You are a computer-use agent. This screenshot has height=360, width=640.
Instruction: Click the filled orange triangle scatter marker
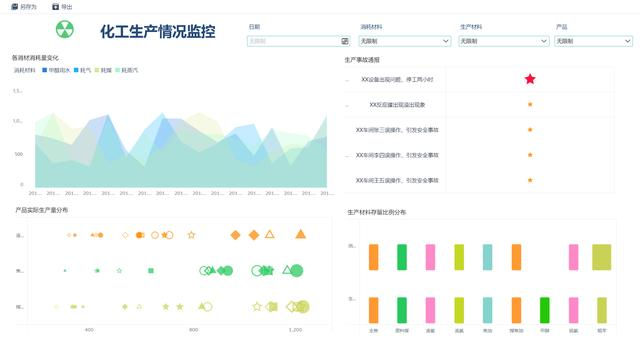[x=301, y=234]
